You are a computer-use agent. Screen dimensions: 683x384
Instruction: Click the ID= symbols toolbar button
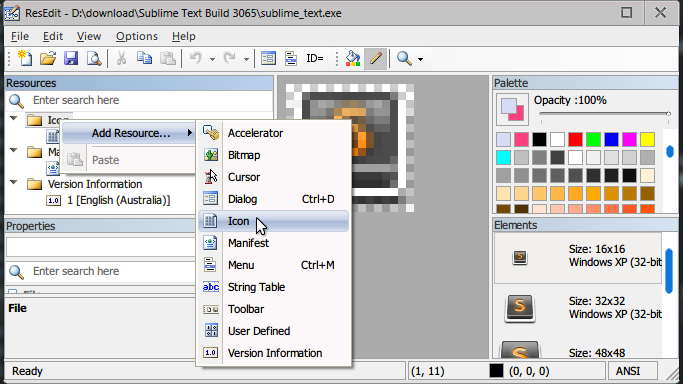click(x=314, y=58)
